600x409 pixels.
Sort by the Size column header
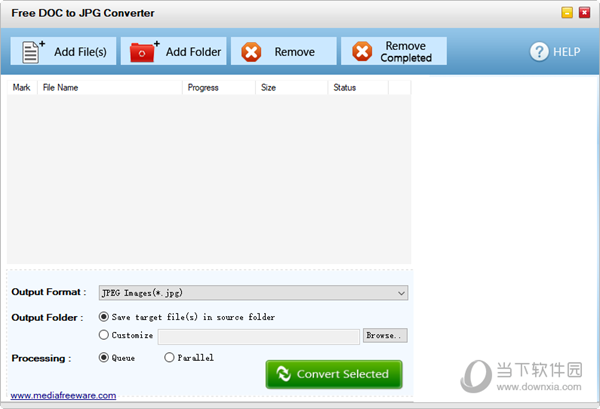(292, 88)
